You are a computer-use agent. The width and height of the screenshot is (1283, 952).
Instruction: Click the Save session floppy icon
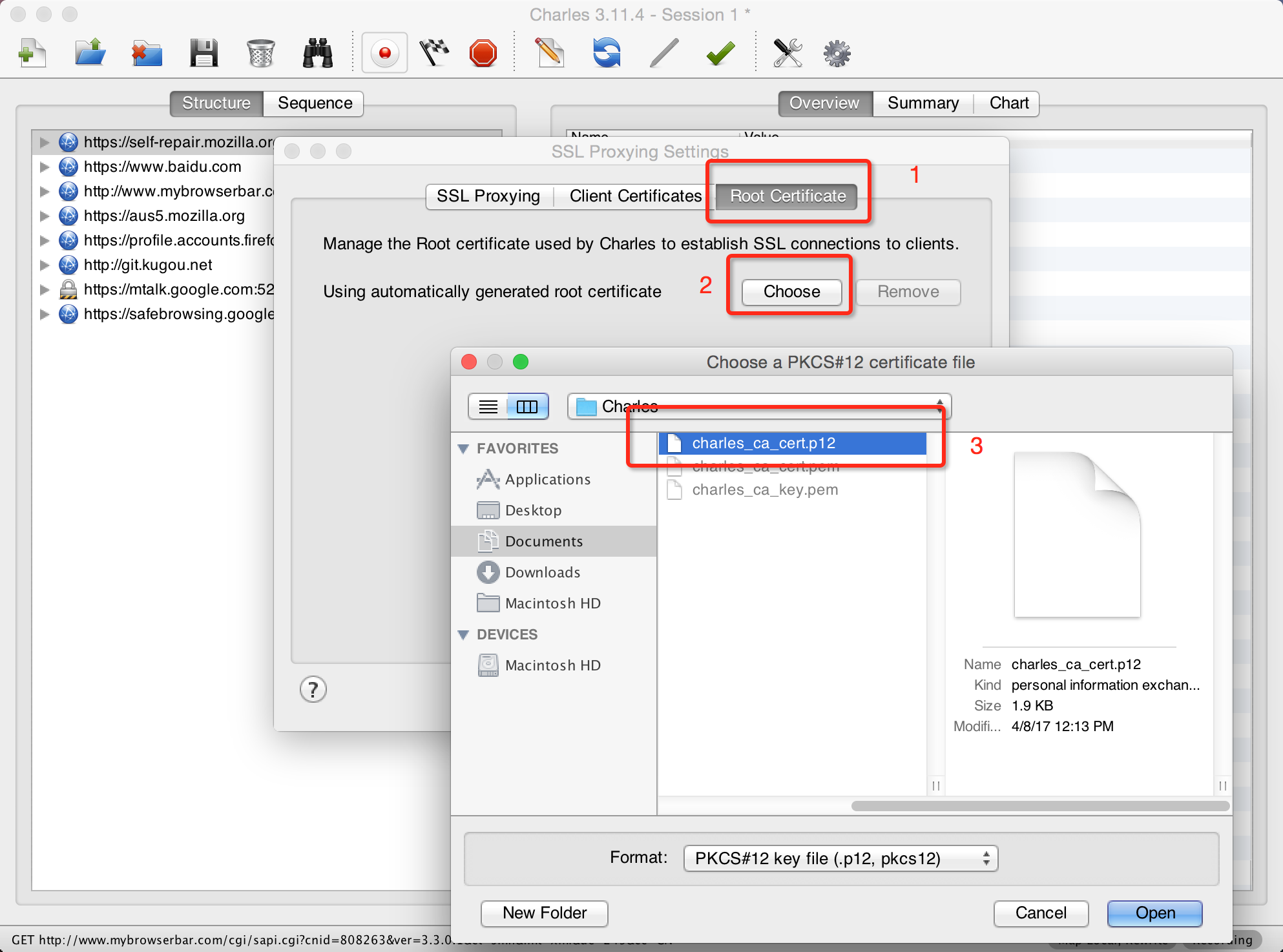tap(203, 53)
